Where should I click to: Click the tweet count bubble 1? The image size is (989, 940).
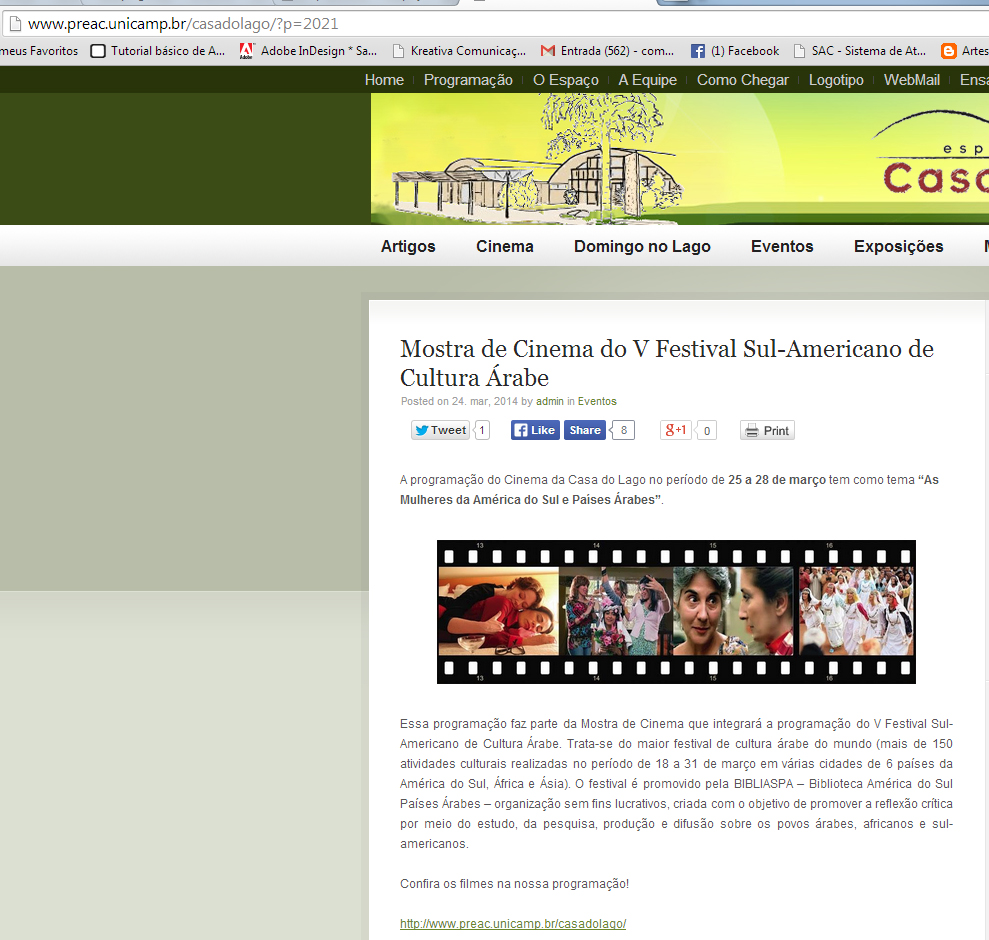482,430
